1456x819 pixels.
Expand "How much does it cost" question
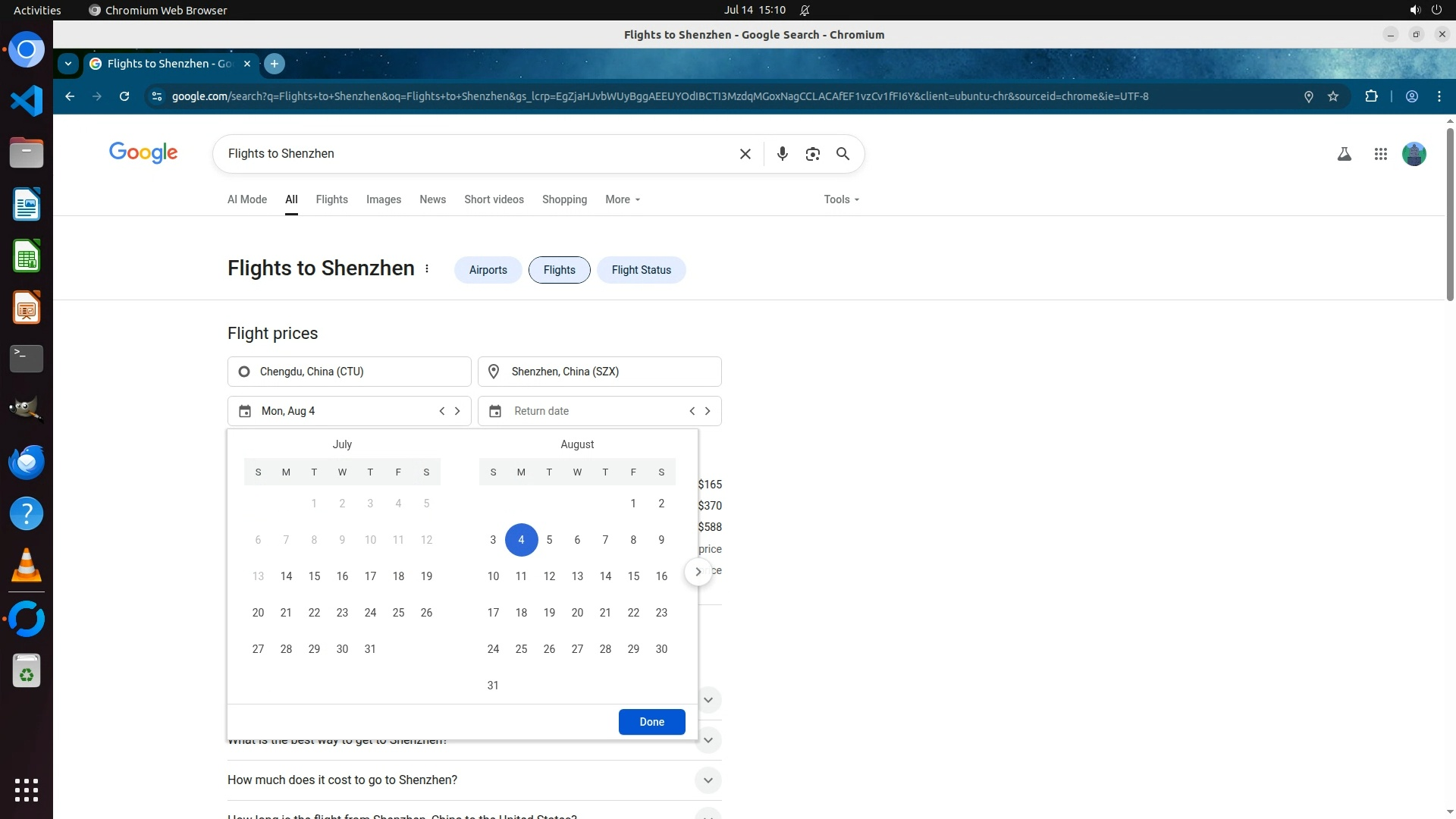click(x=708, y=780)
